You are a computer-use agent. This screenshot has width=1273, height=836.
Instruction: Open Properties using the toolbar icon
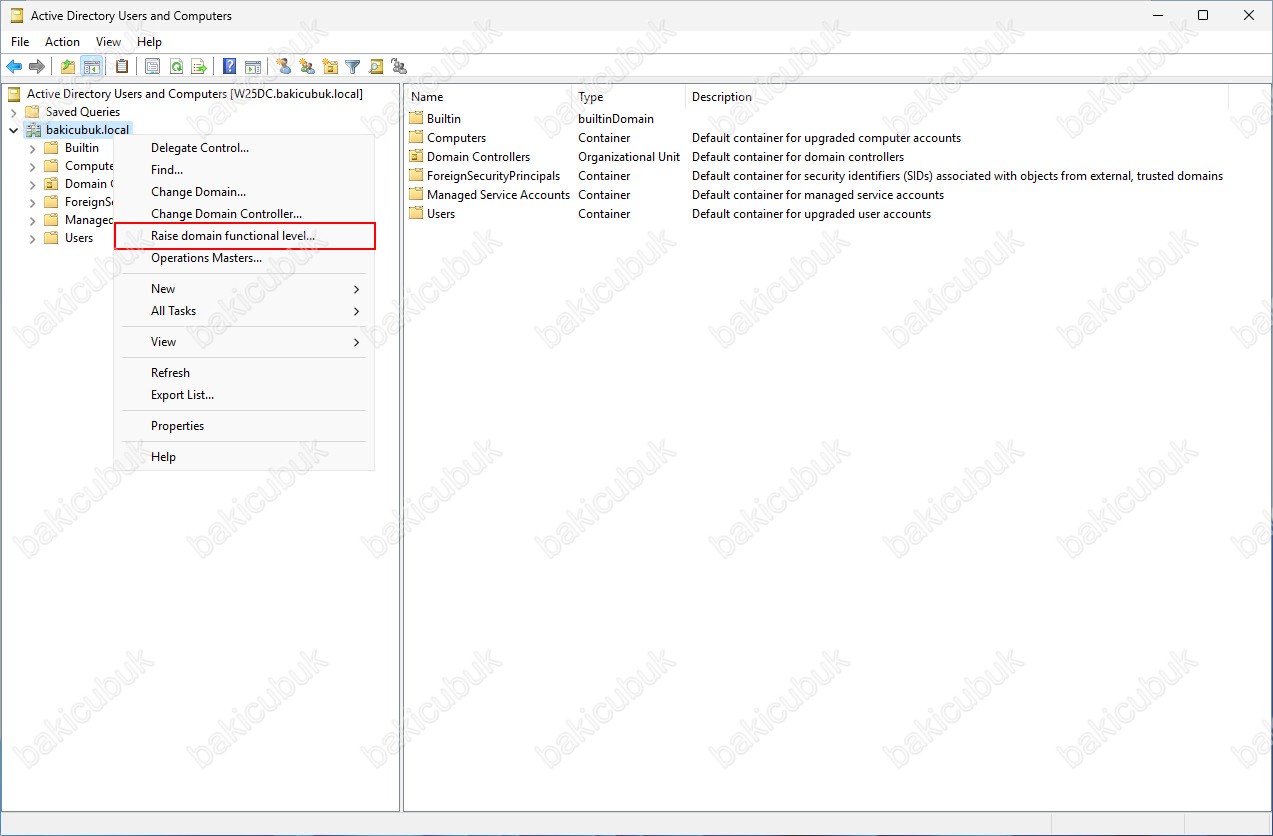[153, 67]
